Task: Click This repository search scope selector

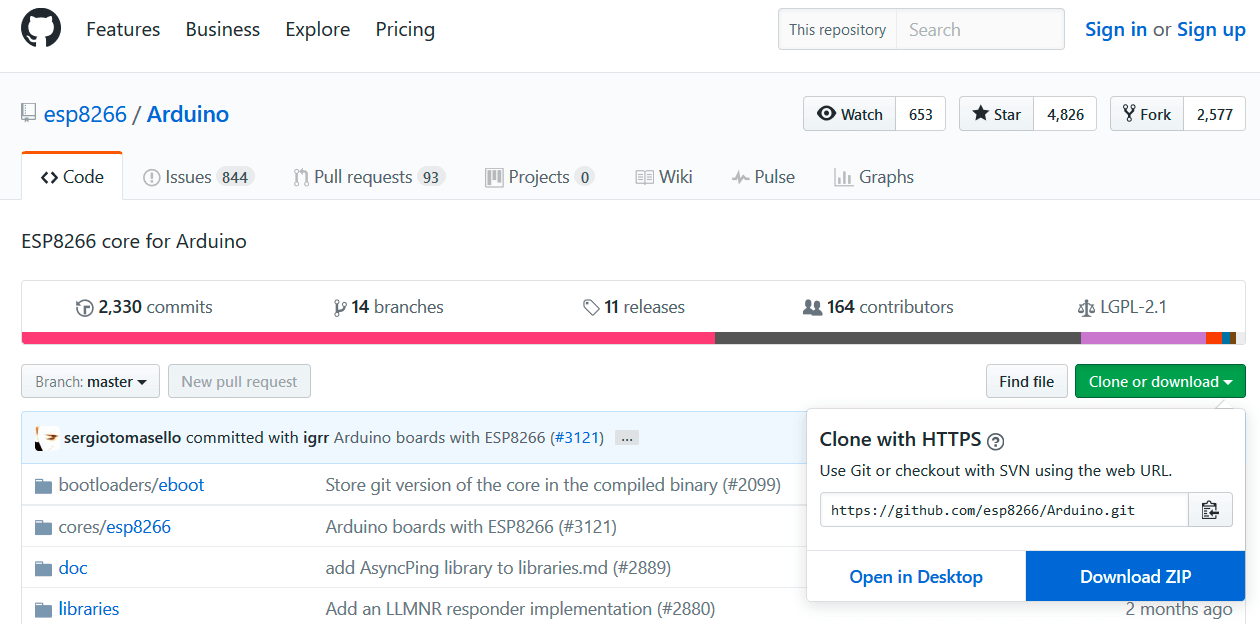Action: tap(838, 30)
